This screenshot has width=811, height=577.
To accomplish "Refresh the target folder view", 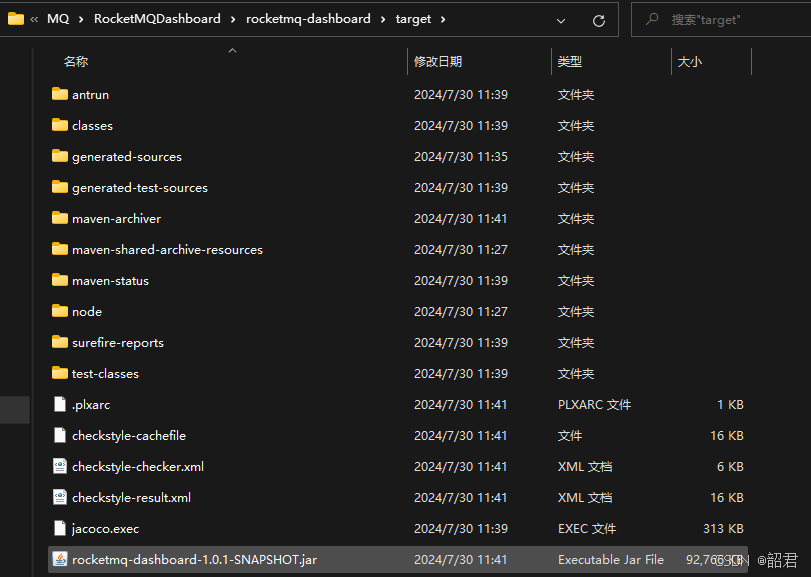I will pyautogui.click(x=599, y=21).
